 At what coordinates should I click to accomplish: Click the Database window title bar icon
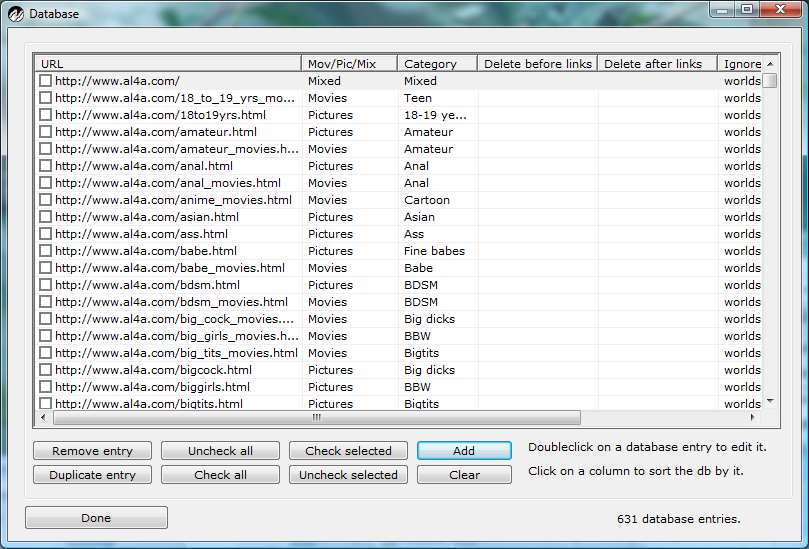[16, 14]
